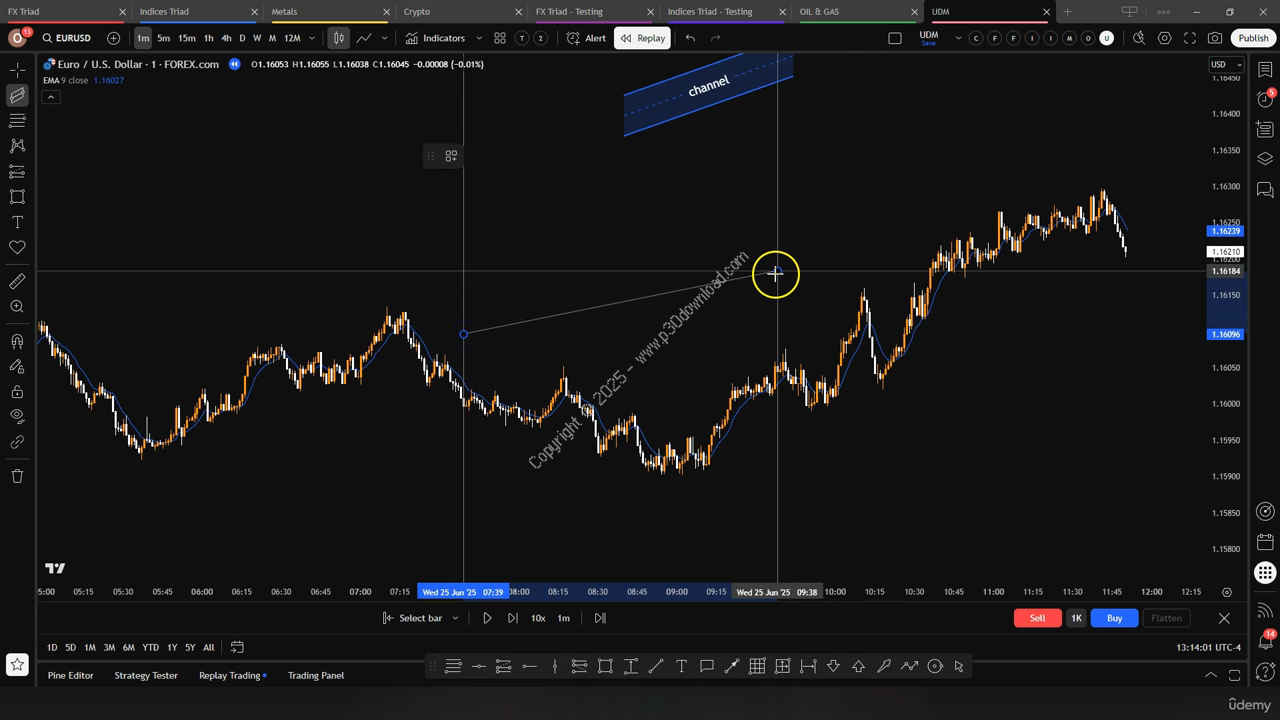Take a chart snapshot with camera icon

coord(1215,38)
